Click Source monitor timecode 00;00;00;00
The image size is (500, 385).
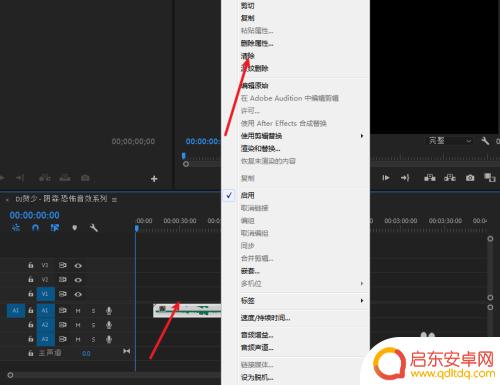click(133, 141)
